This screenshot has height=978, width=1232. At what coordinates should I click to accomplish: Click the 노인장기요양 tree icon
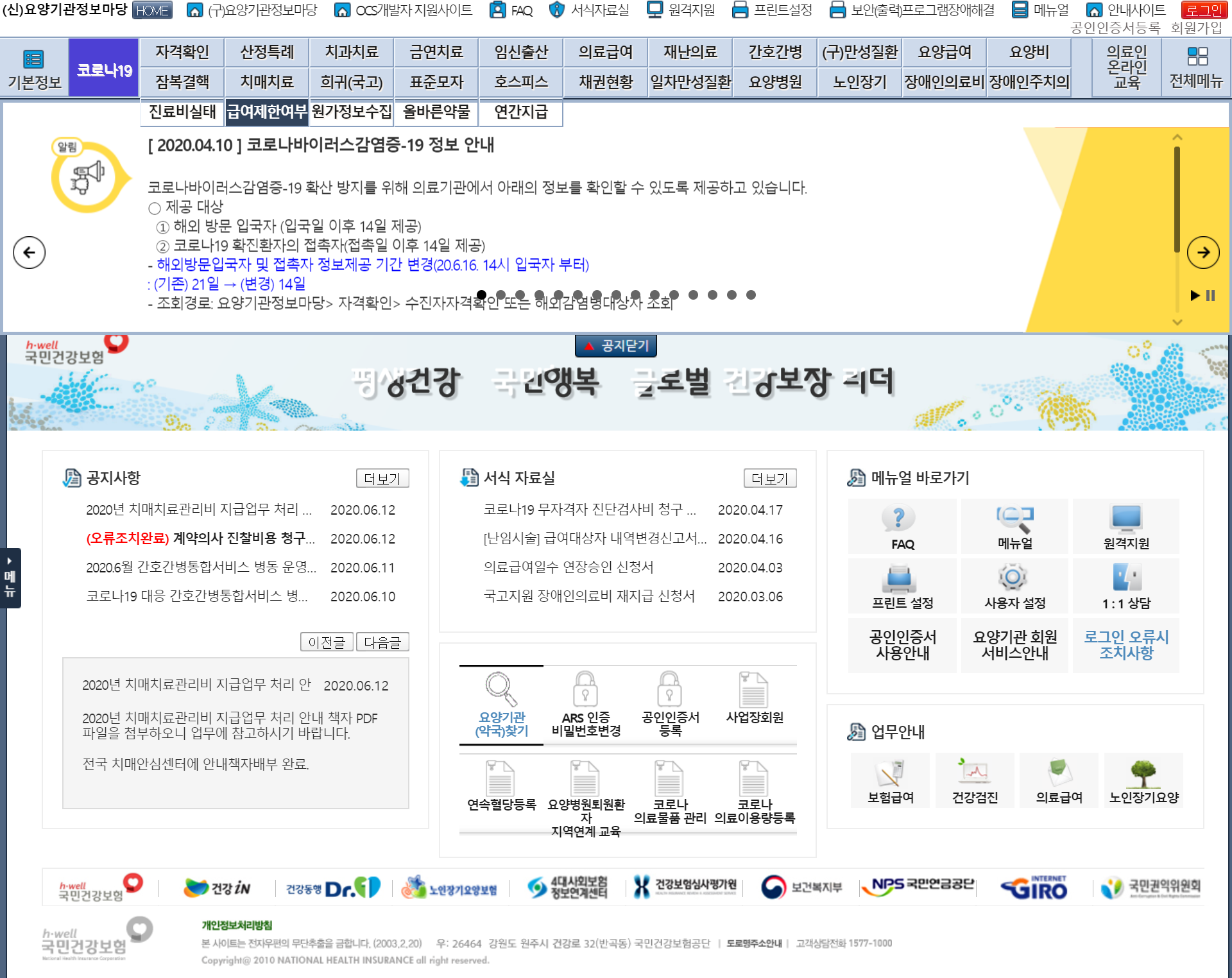coord(1143,773)
